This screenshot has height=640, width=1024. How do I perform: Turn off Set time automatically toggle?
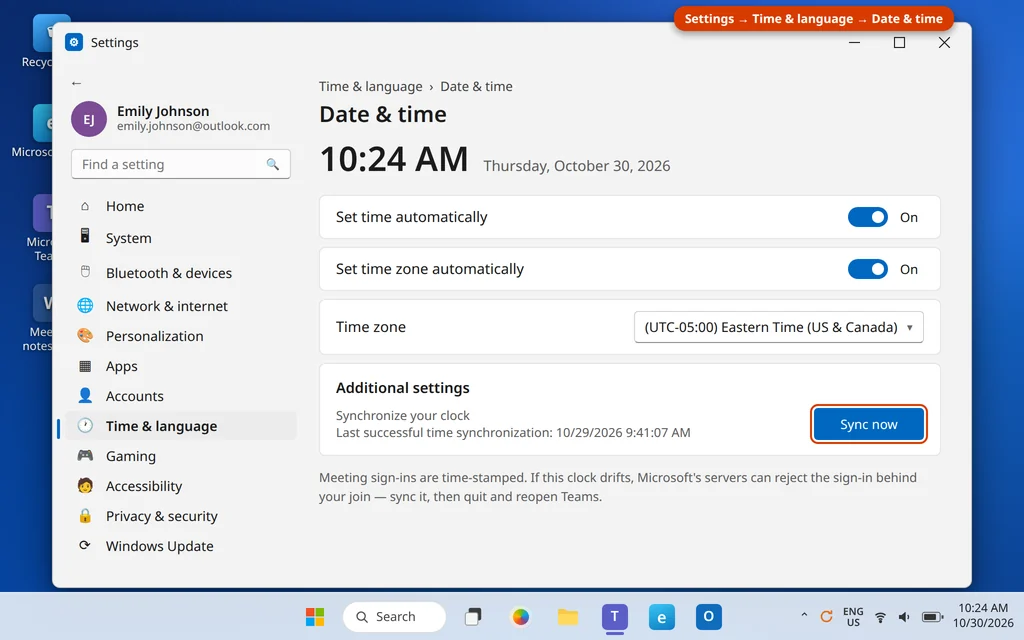click(868, 217)
